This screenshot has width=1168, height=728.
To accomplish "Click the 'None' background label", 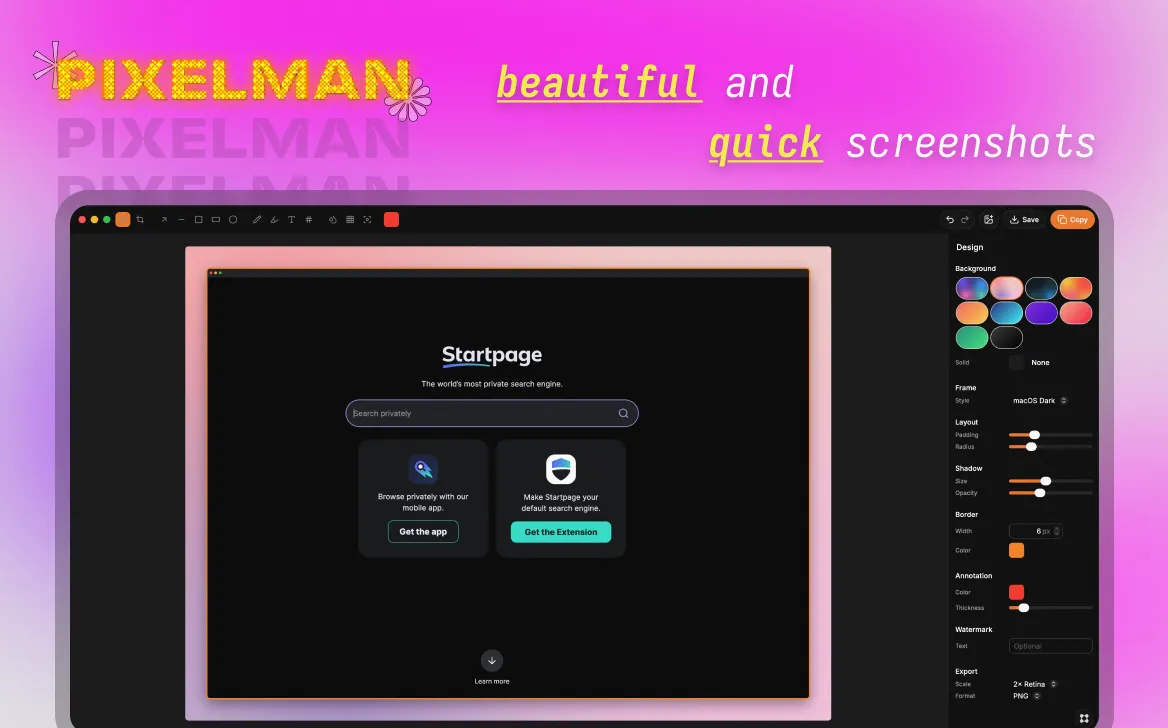I will click(x=1041, y=363).
